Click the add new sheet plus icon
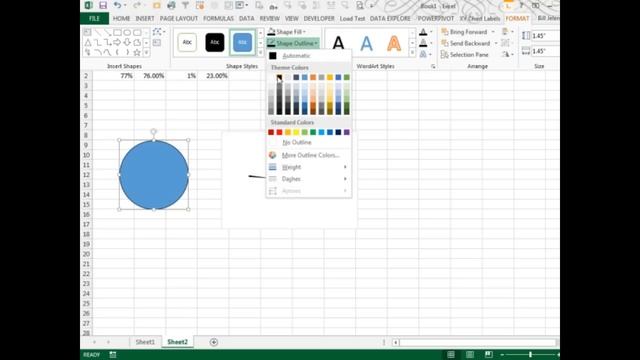640x360 pixels. click(x=213, y=342)
